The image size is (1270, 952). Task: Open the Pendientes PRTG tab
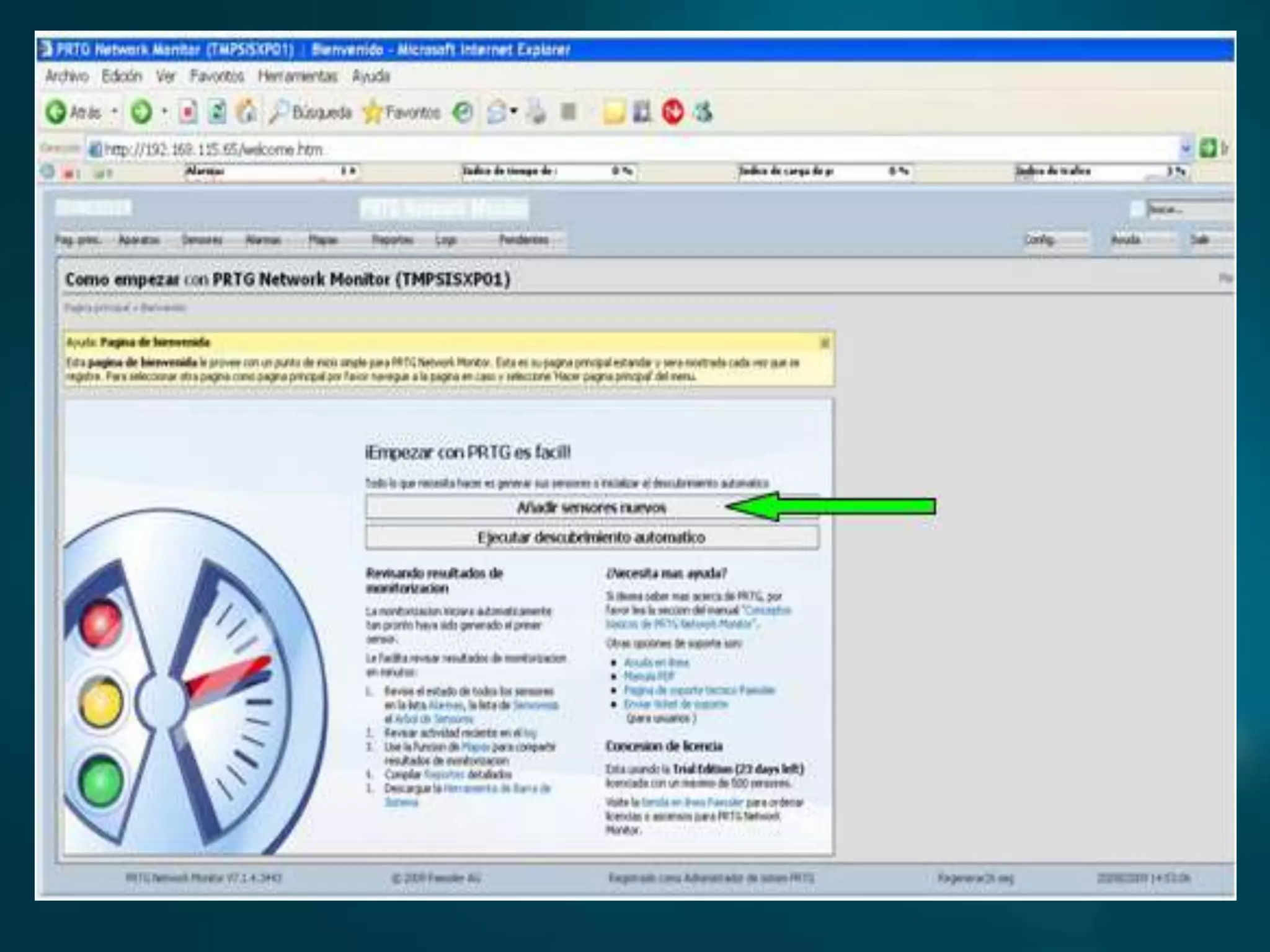(x=524, y=240)
